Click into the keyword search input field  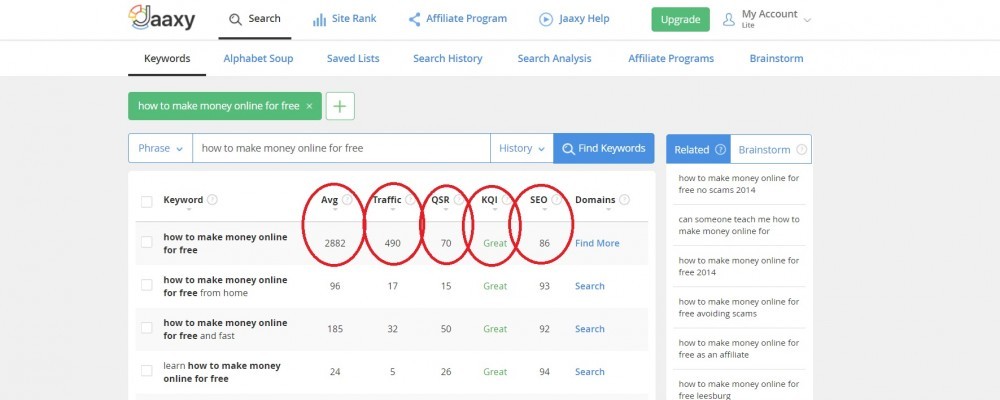pyautogui.click(x=341, y=148)
